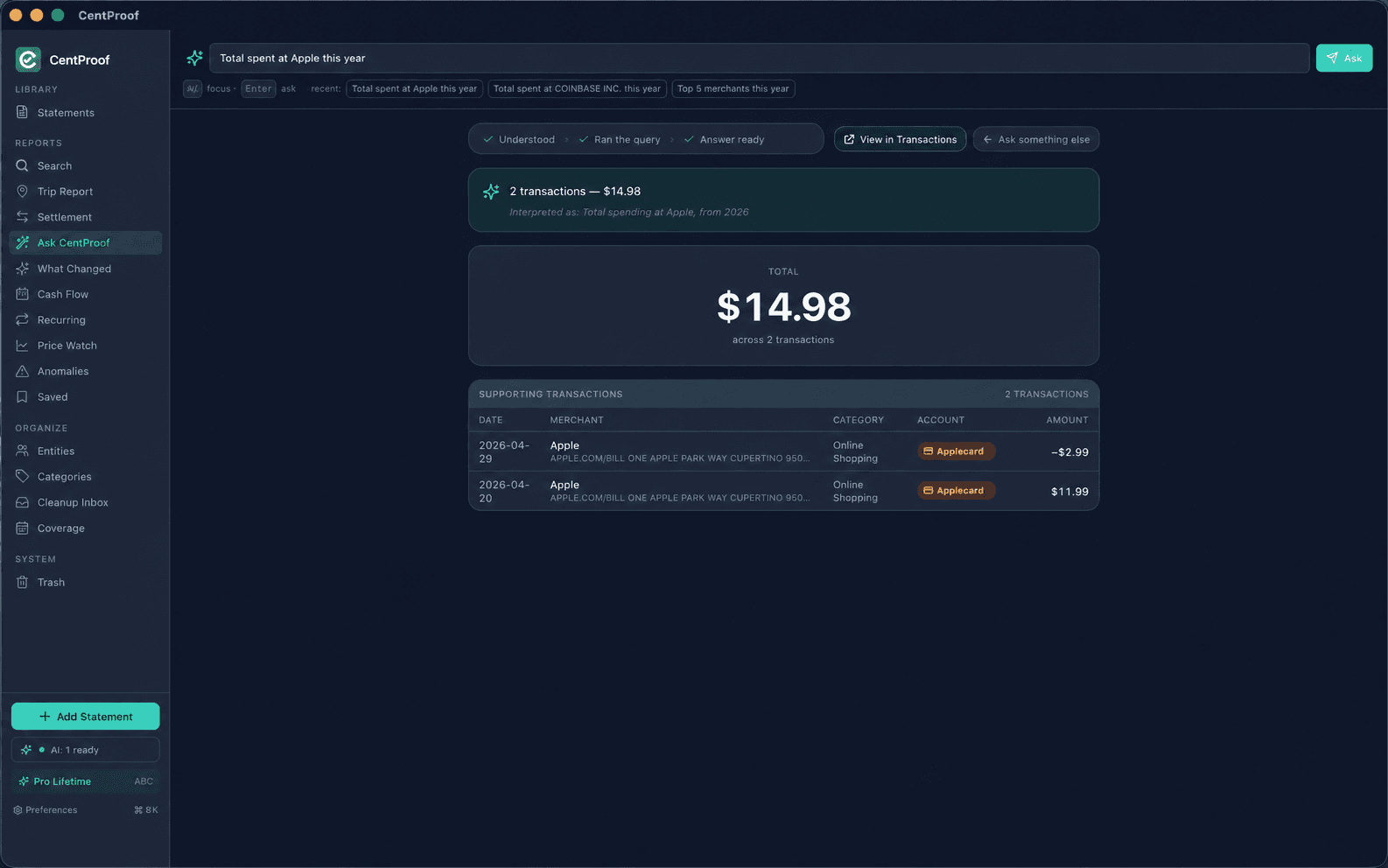Image resolution: width=1388 pixels, height=868 pixels.
Task: Click the Interpreted as note text
Action: [x=629, y=212]
